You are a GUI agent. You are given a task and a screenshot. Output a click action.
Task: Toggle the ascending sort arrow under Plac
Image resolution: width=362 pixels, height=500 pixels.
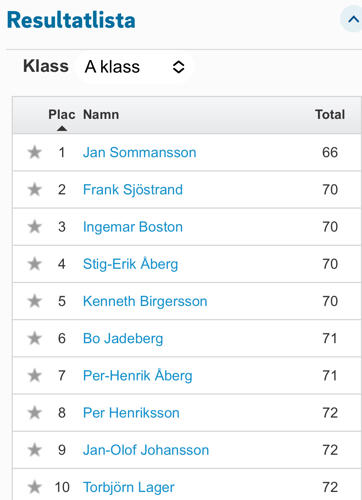62,128
